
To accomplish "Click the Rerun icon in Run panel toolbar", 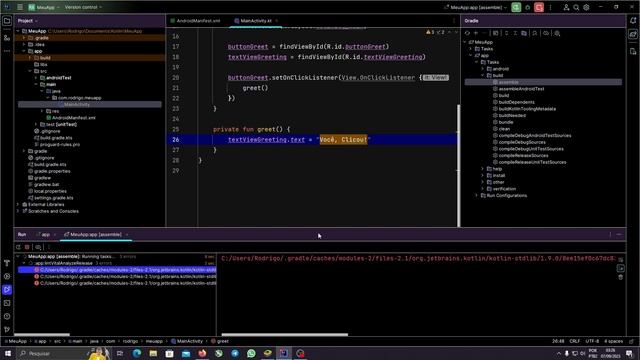I will pyautogui.click(x=18, y=247).
